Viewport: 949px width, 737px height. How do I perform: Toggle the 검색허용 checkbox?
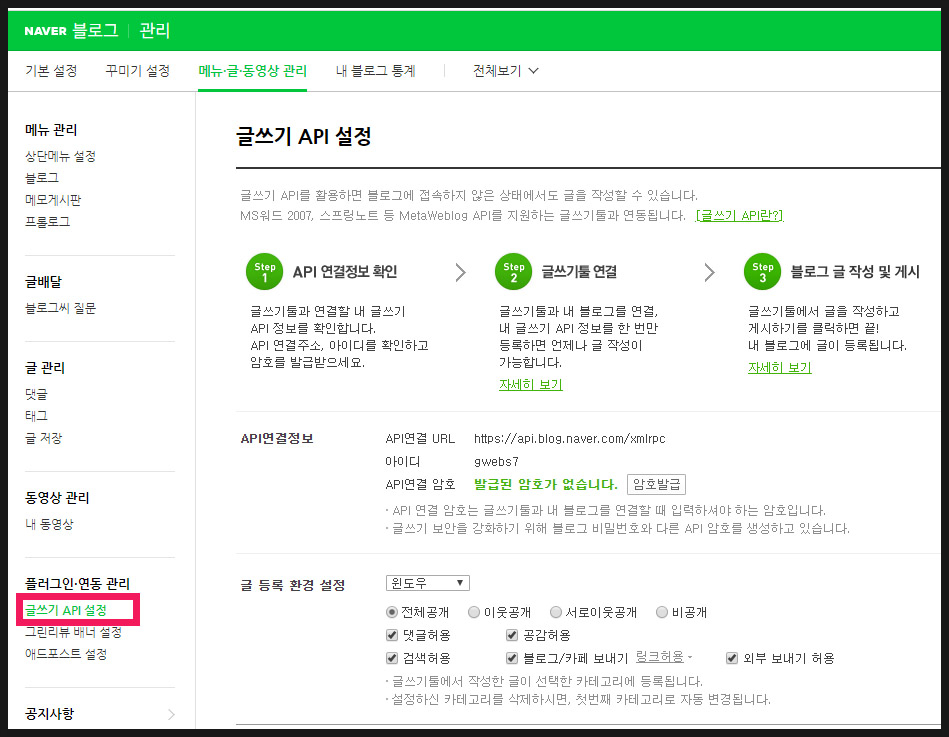(x=392, y=658)
